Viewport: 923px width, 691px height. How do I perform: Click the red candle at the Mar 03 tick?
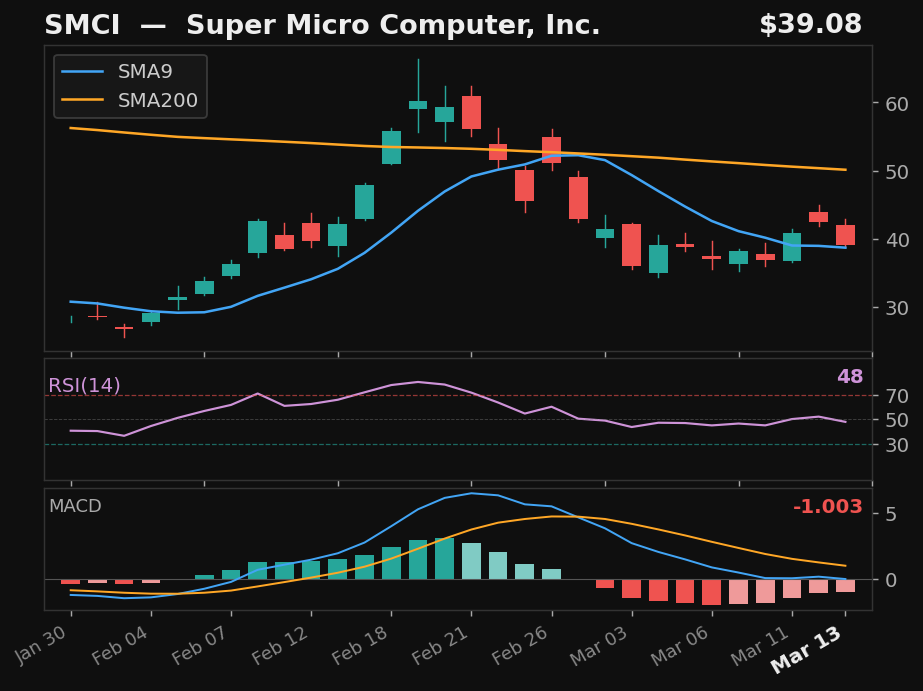point(632,245)
